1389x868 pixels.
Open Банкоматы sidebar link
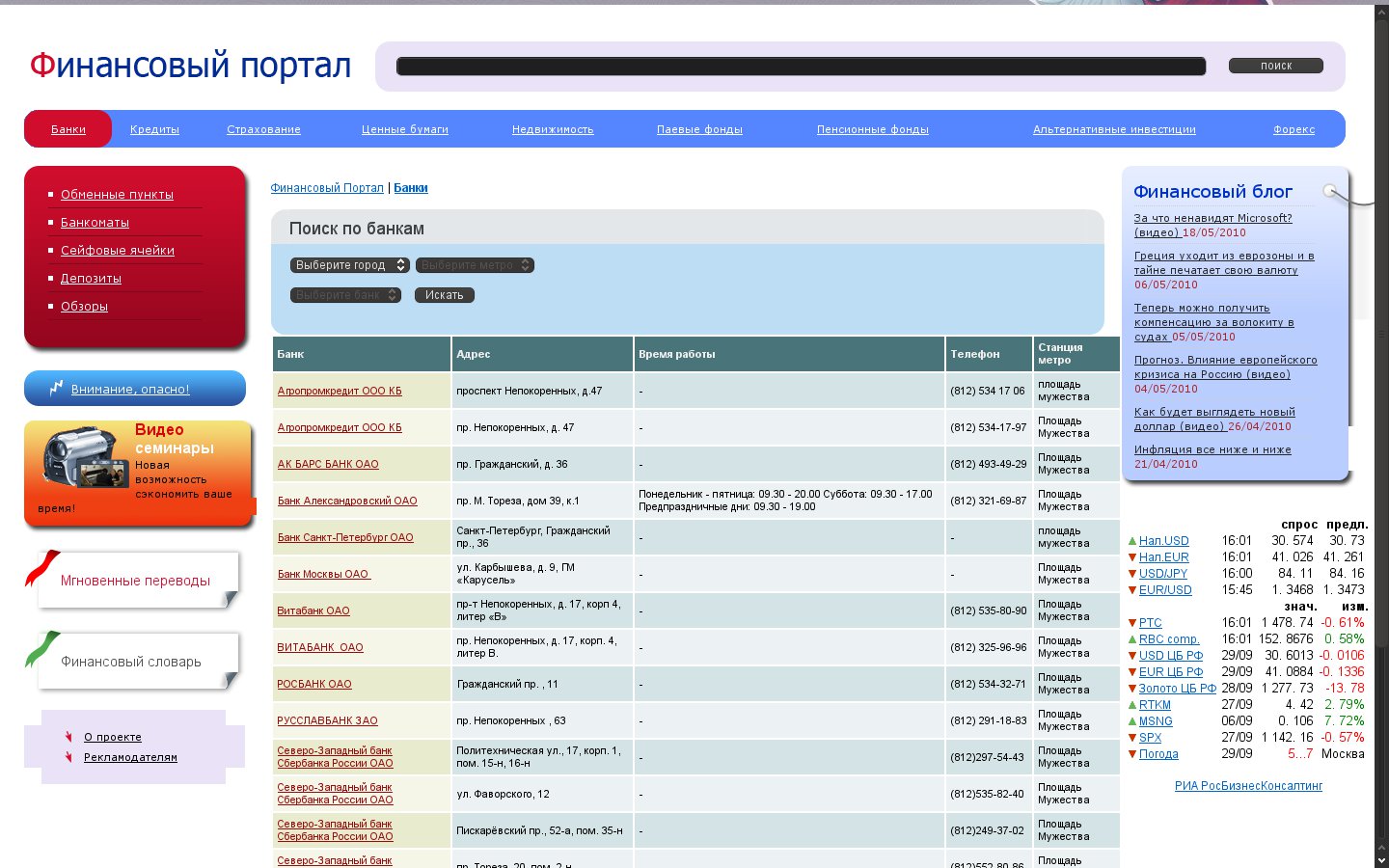tap(95, 222)
